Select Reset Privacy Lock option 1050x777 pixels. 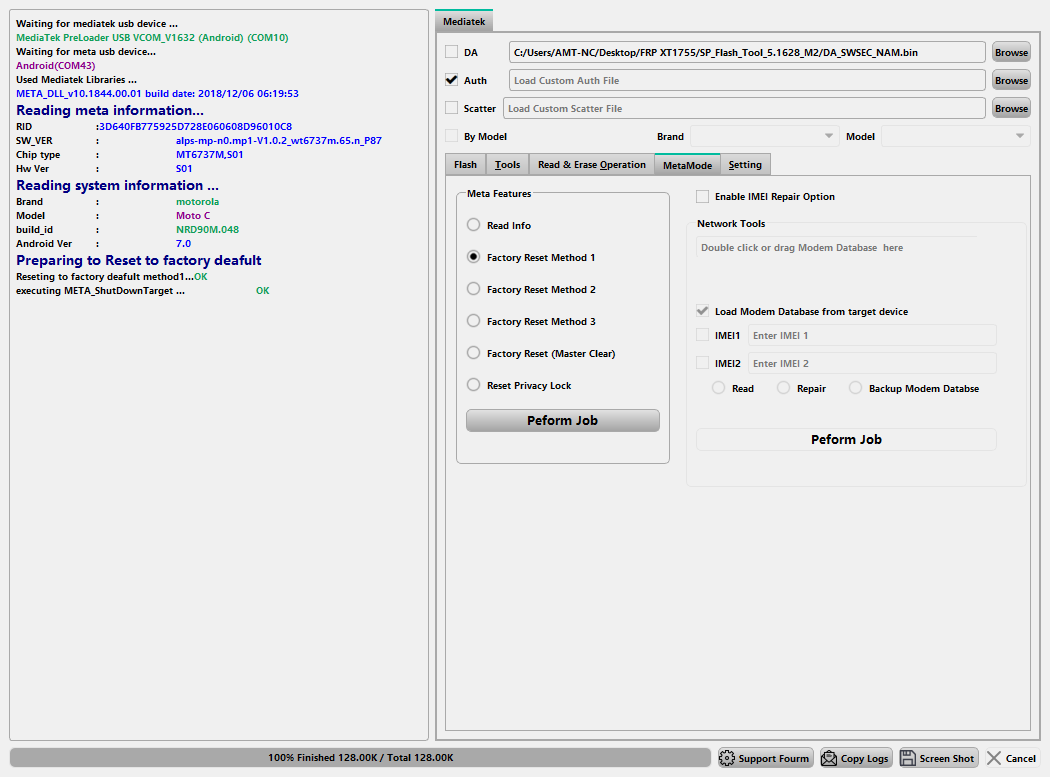coord(473,385)
